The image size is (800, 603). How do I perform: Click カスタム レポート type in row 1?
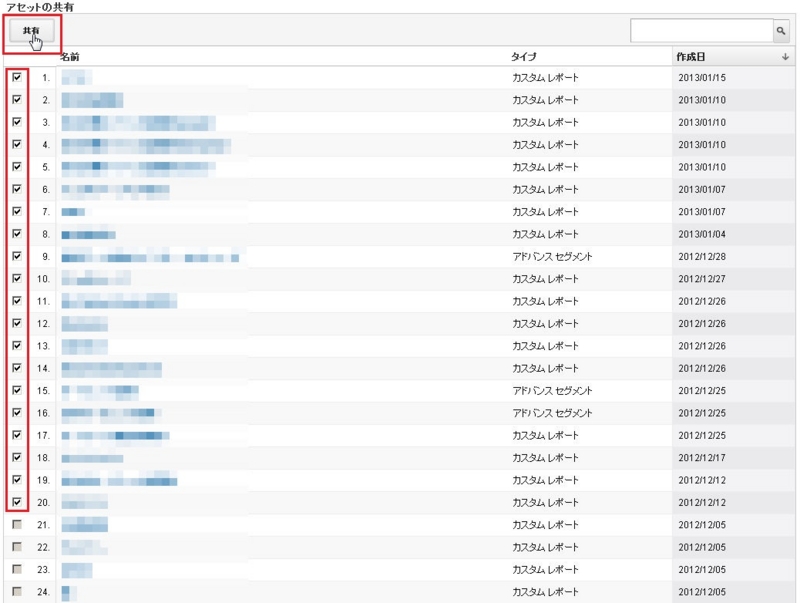[545, 78]
